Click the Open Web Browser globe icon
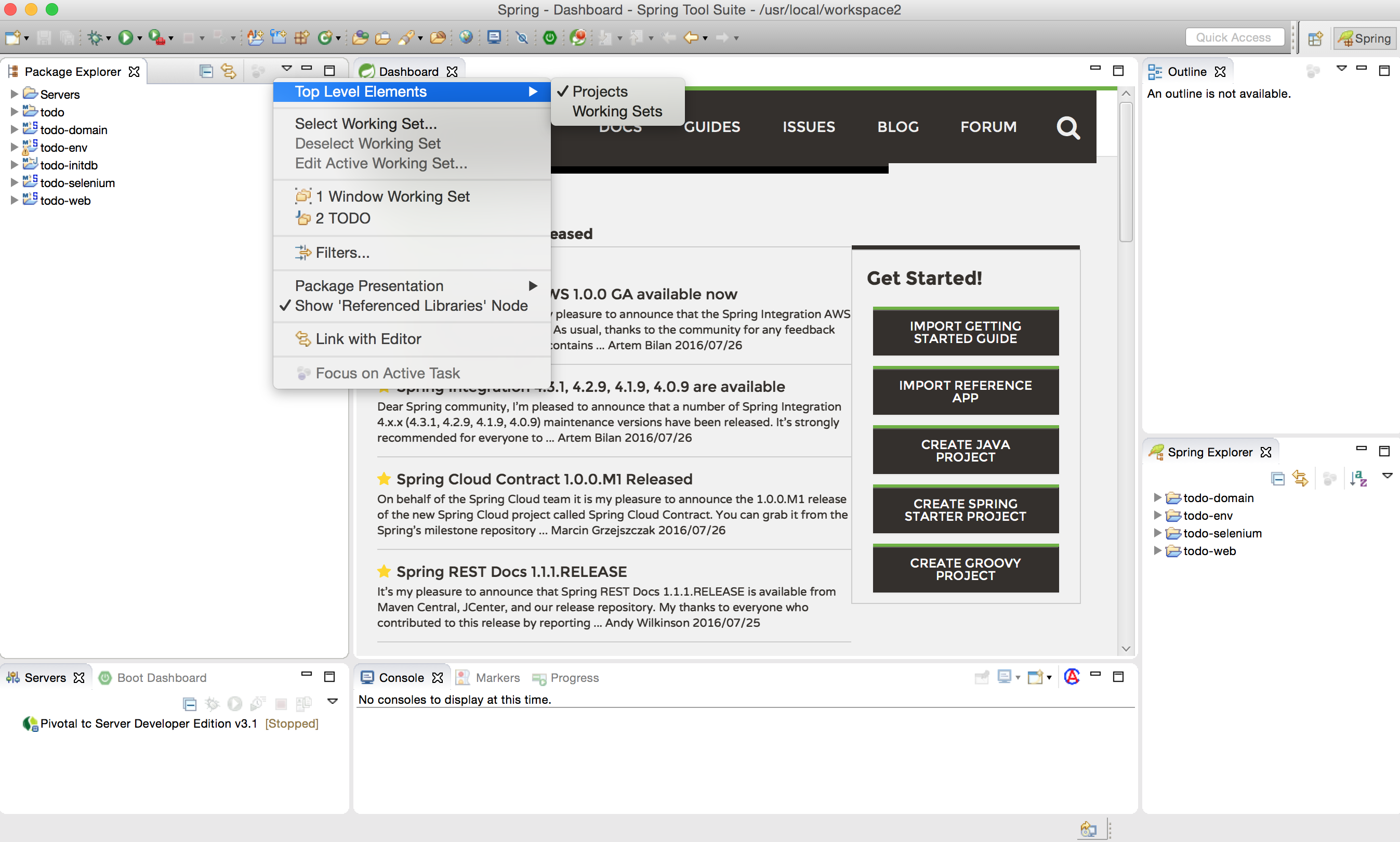1400x842 pixels. 466,37
